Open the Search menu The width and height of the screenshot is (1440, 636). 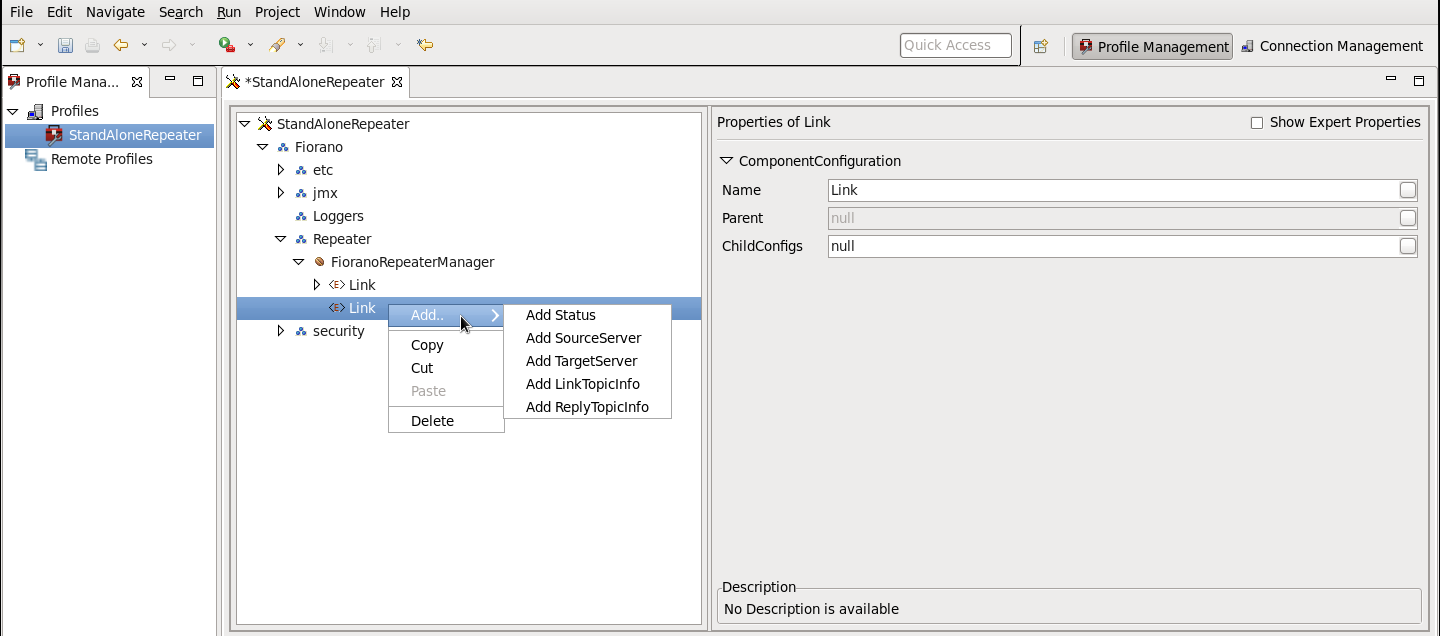(x=181, y=12)
